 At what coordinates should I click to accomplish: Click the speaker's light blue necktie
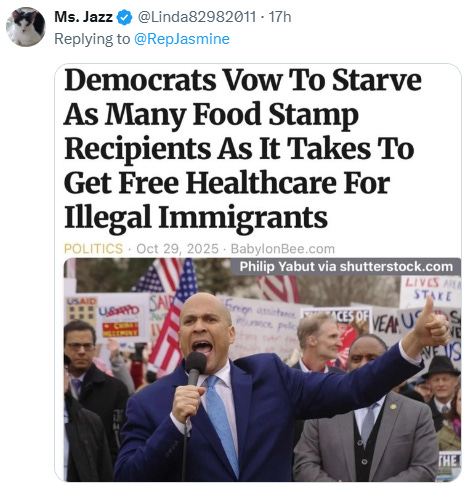click(220, 424)
